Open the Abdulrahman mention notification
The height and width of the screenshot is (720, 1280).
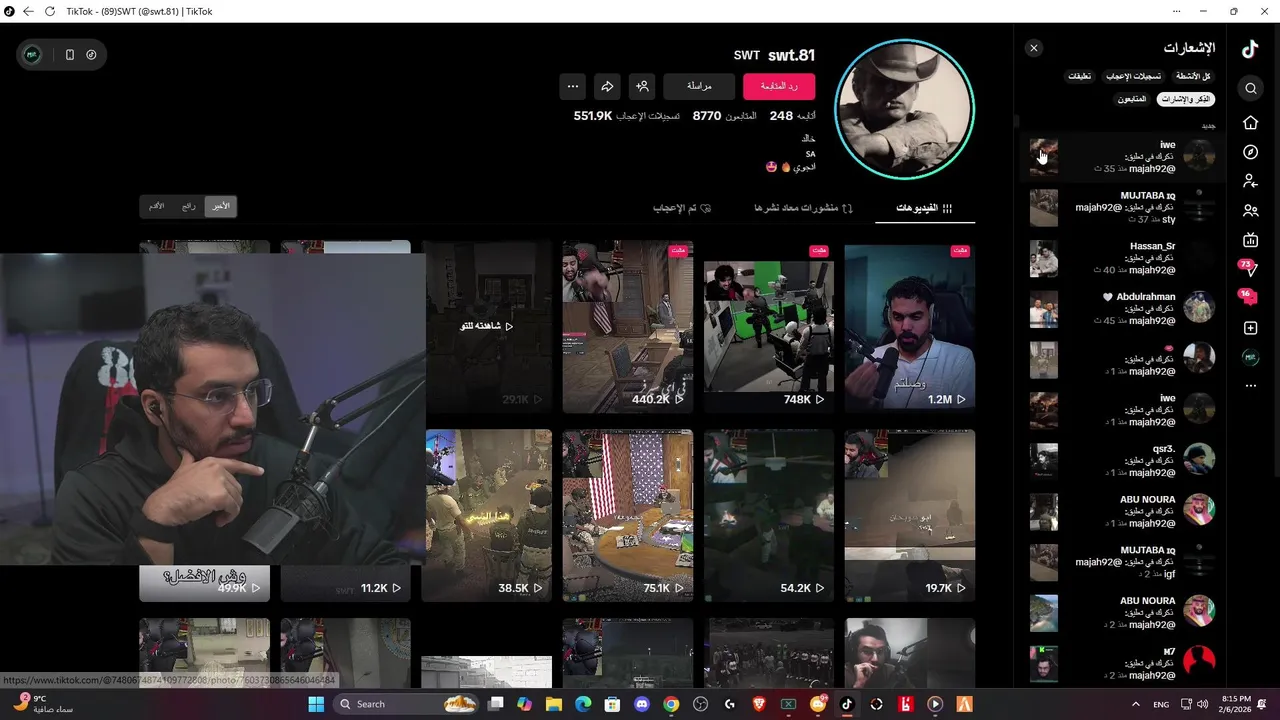1122,309
